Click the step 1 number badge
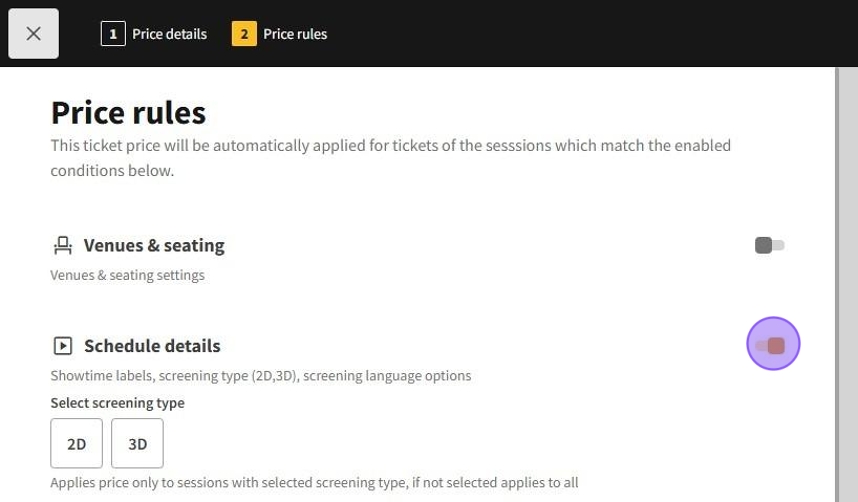858x502 pixels. pyautogui.click(x=113, y=34)
